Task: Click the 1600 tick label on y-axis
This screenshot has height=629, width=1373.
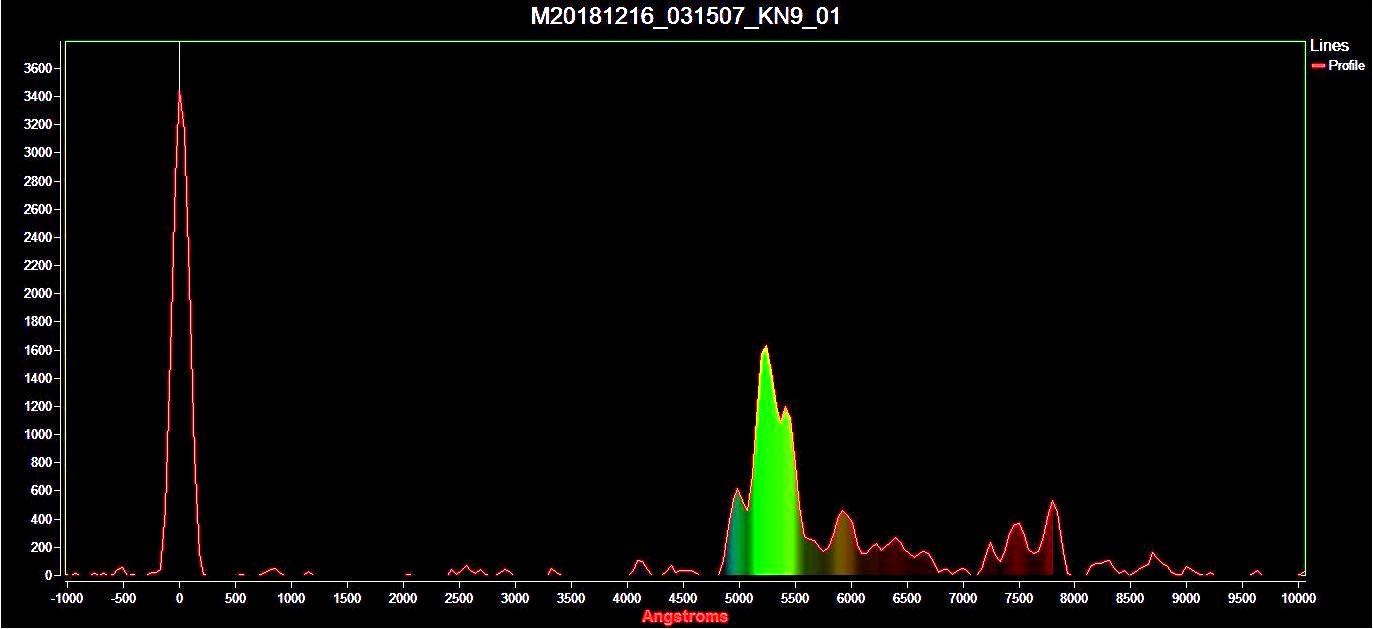Action: tap(37, 351)
